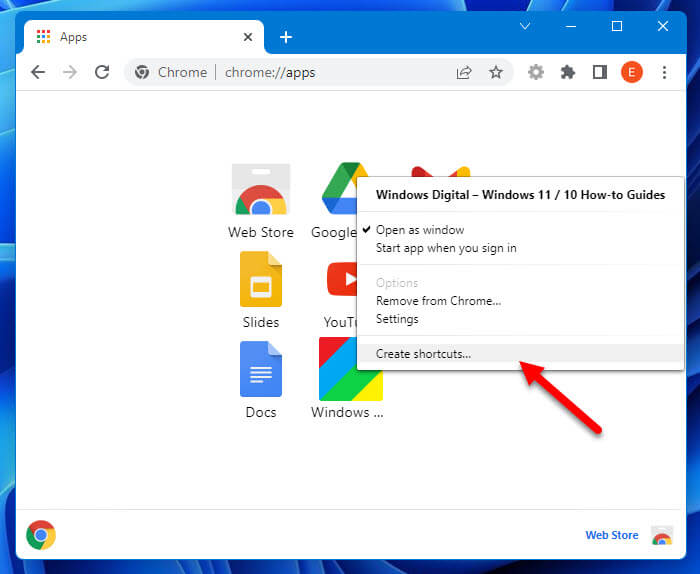The height and width of the screenshot is (574, 700).
Task: Launch the Google Drive app icon
Action: point(339,188)
